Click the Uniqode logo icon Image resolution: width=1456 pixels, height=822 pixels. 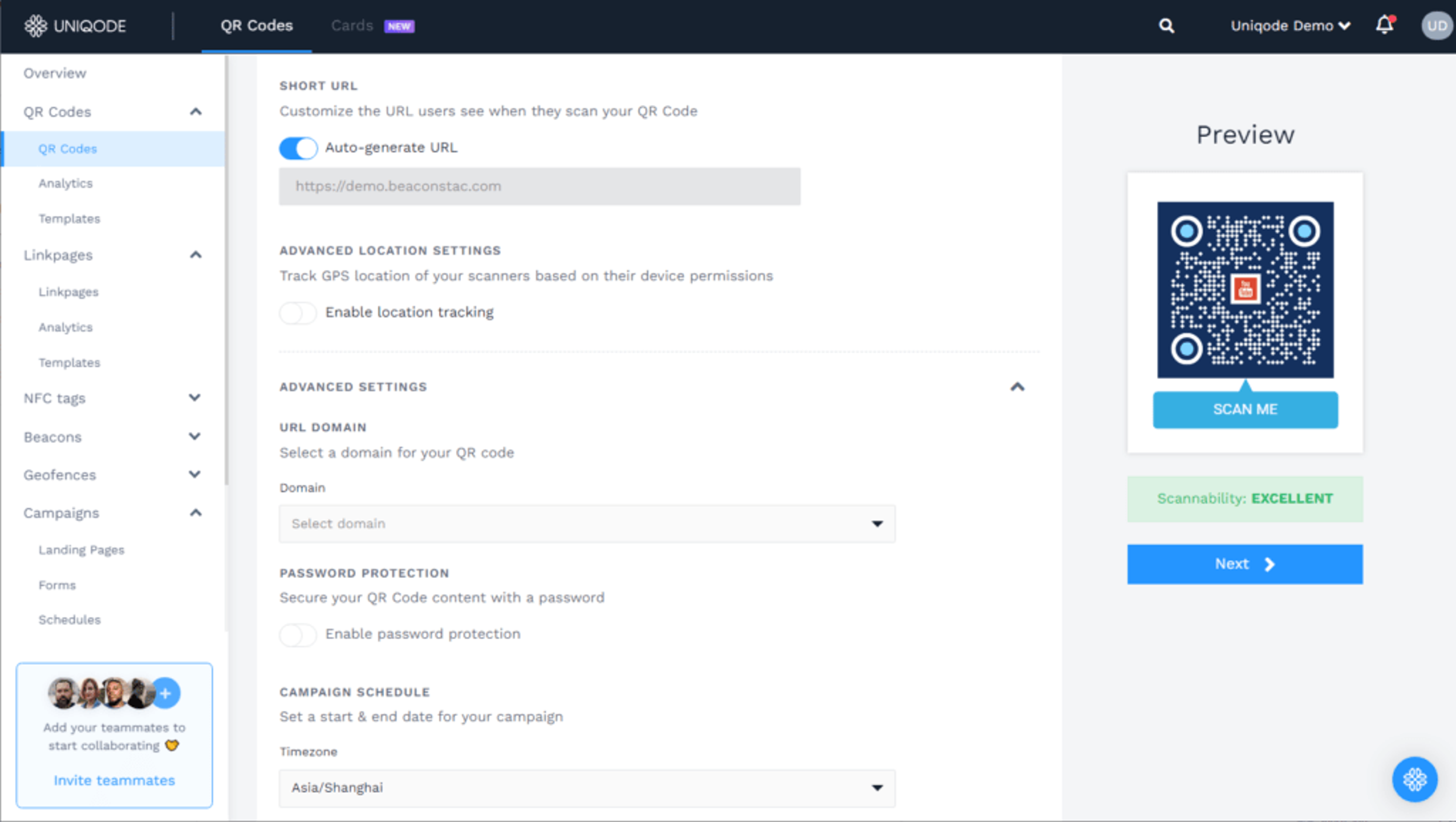(x=36, y=26)
